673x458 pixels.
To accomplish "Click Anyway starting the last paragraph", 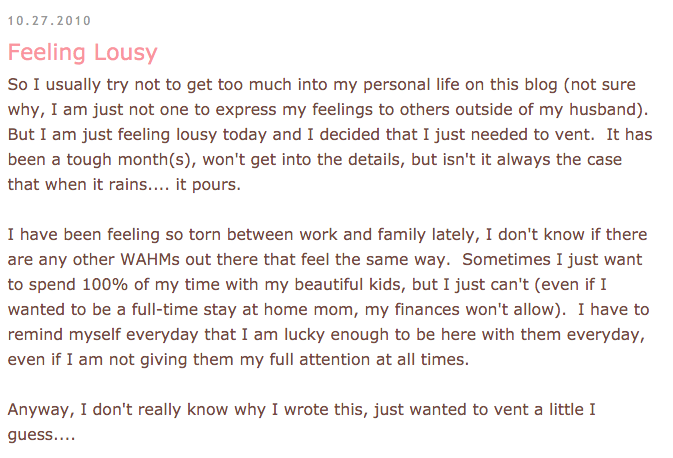I will pyautogui.click(x=38, y=410).
